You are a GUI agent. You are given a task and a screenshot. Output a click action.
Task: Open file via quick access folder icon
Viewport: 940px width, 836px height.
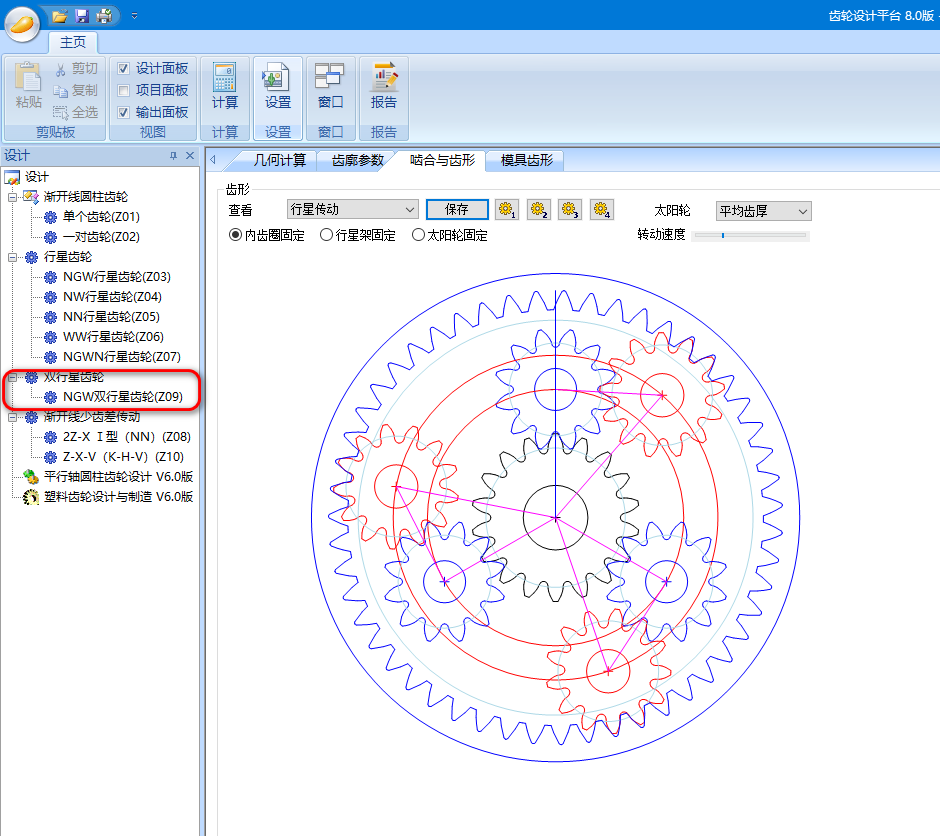pos(59,16)
